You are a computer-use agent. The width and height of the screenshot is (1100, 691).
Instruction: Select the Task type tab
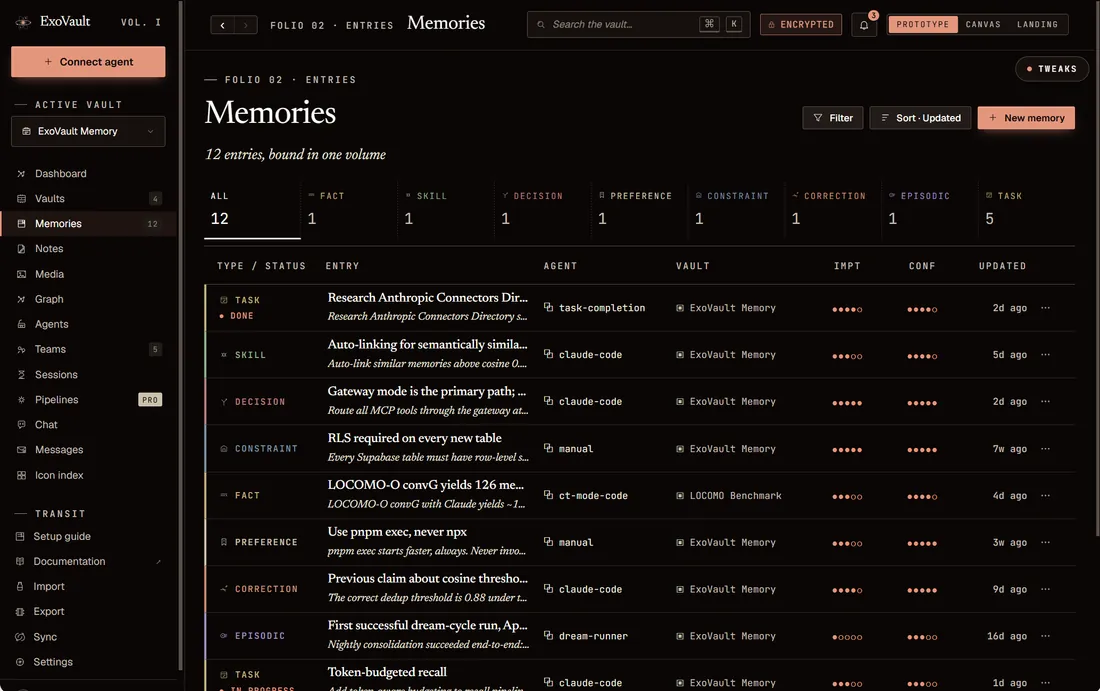click(x=1026, y=209)
